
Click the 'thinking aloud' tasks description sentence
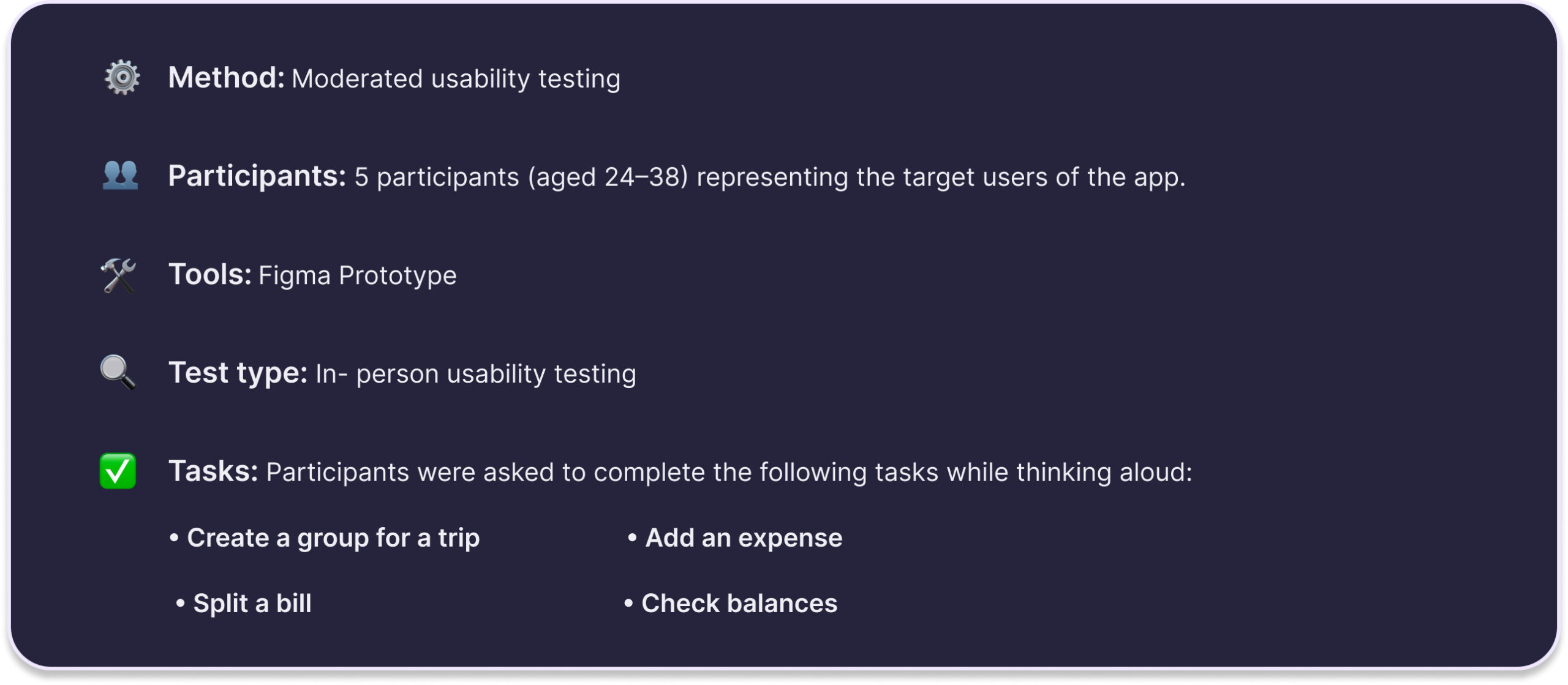[729, 473]
